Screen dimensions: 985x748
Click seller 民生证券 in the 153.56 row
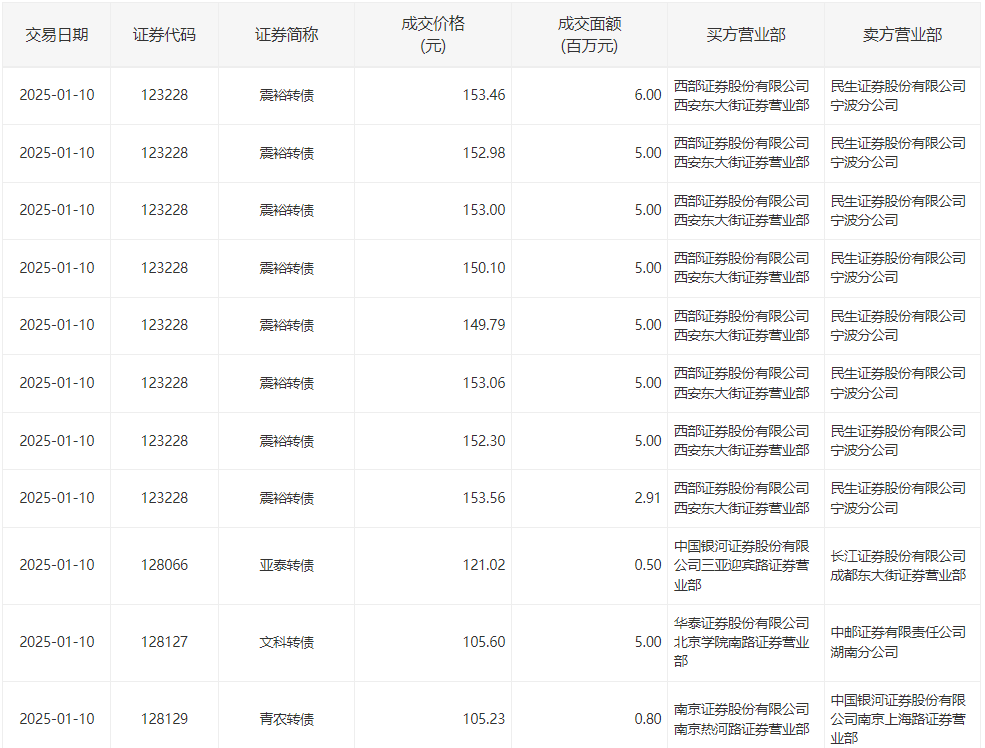[898, 499]
